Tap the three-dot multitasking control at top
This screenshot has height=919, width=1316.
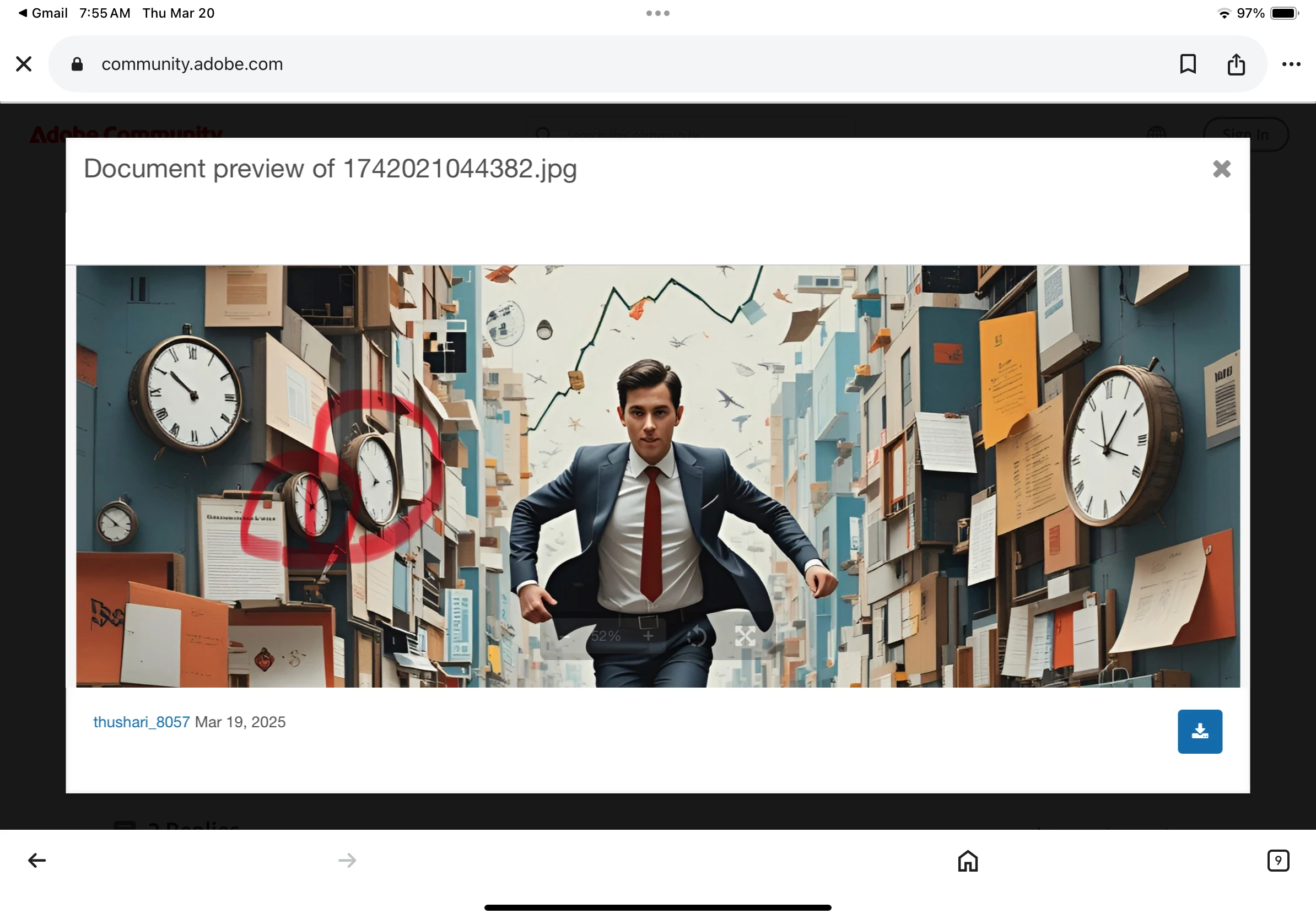click(x=657, y=13)
